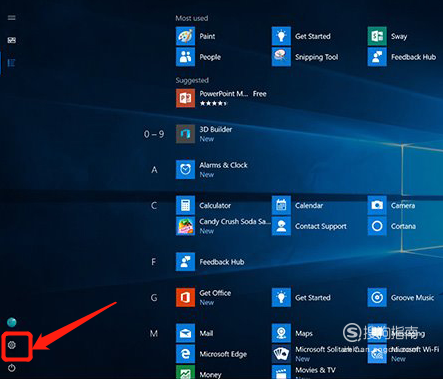The height and width of the screenshot is (379, 443).
Task: Launch Microsoft Edge
Action: click(211, 354)
